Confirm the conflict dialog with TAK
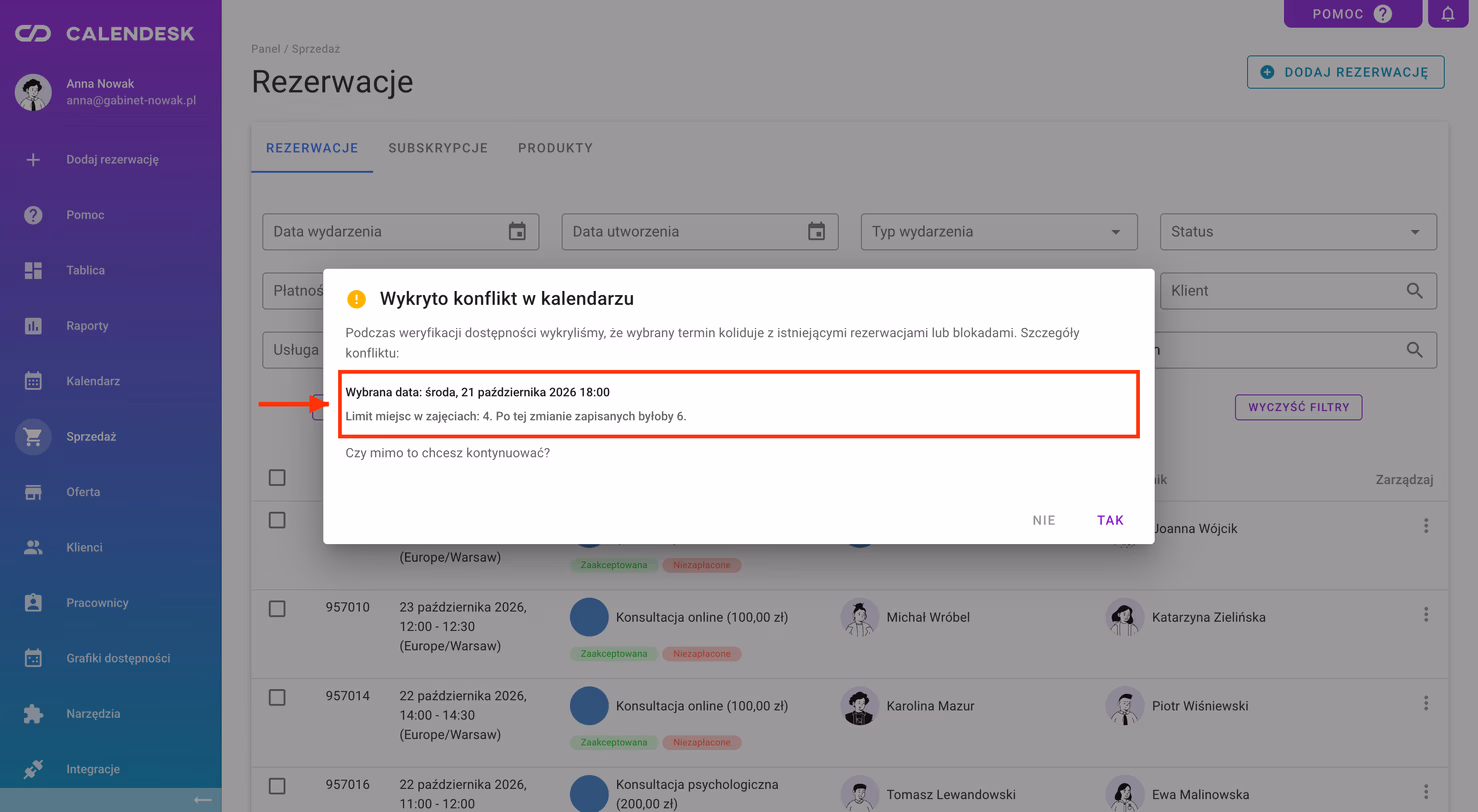1478x812 pixels. [1110, 520]
